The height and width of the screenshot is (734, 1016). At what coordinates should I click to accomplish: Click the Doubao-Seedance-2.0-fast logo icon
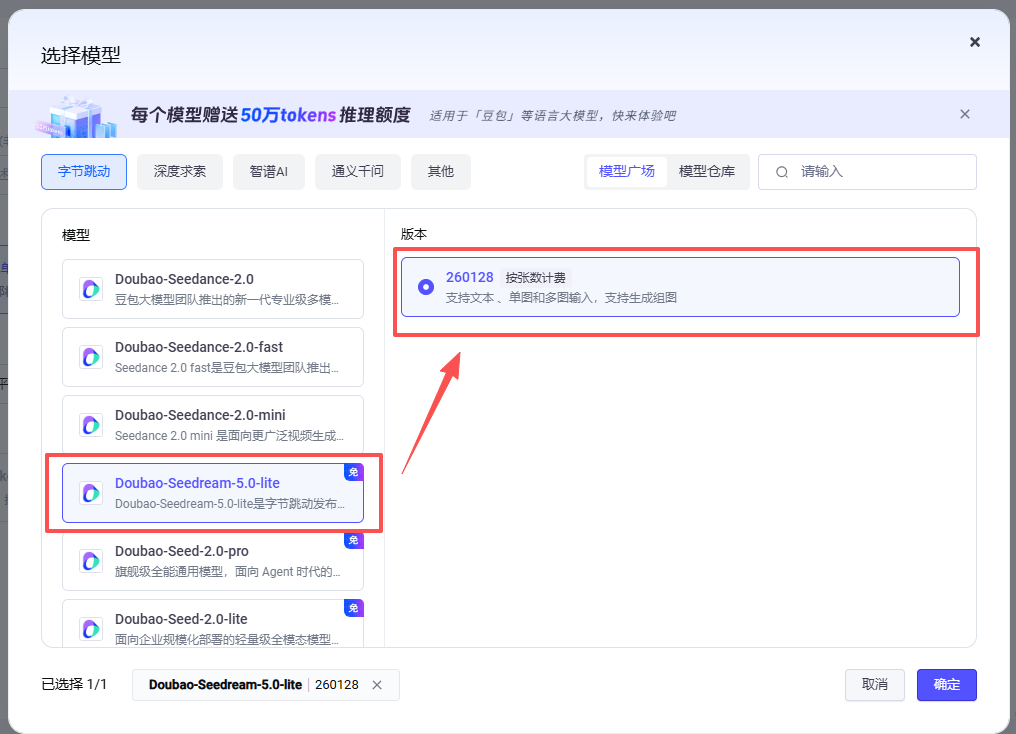[x=91, y=357]
